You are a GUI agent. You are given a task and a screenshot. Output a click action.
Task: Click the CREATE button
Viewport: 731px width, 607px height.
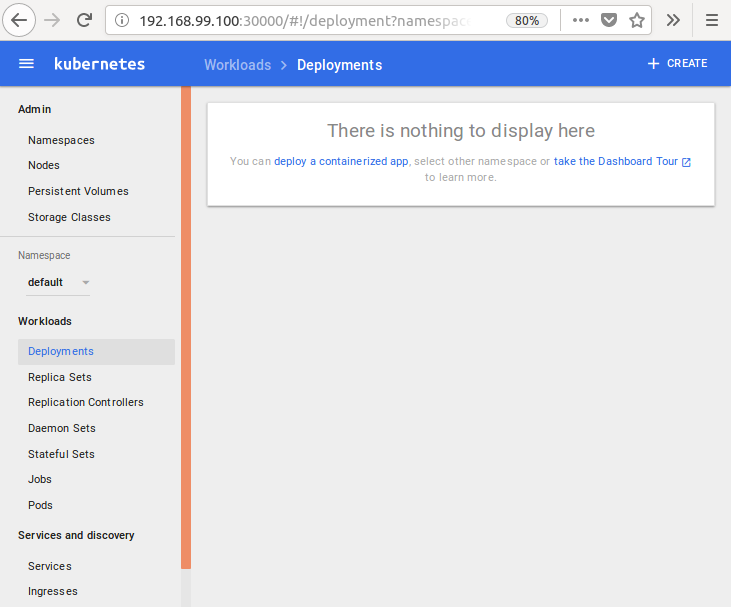pos(677,63)
